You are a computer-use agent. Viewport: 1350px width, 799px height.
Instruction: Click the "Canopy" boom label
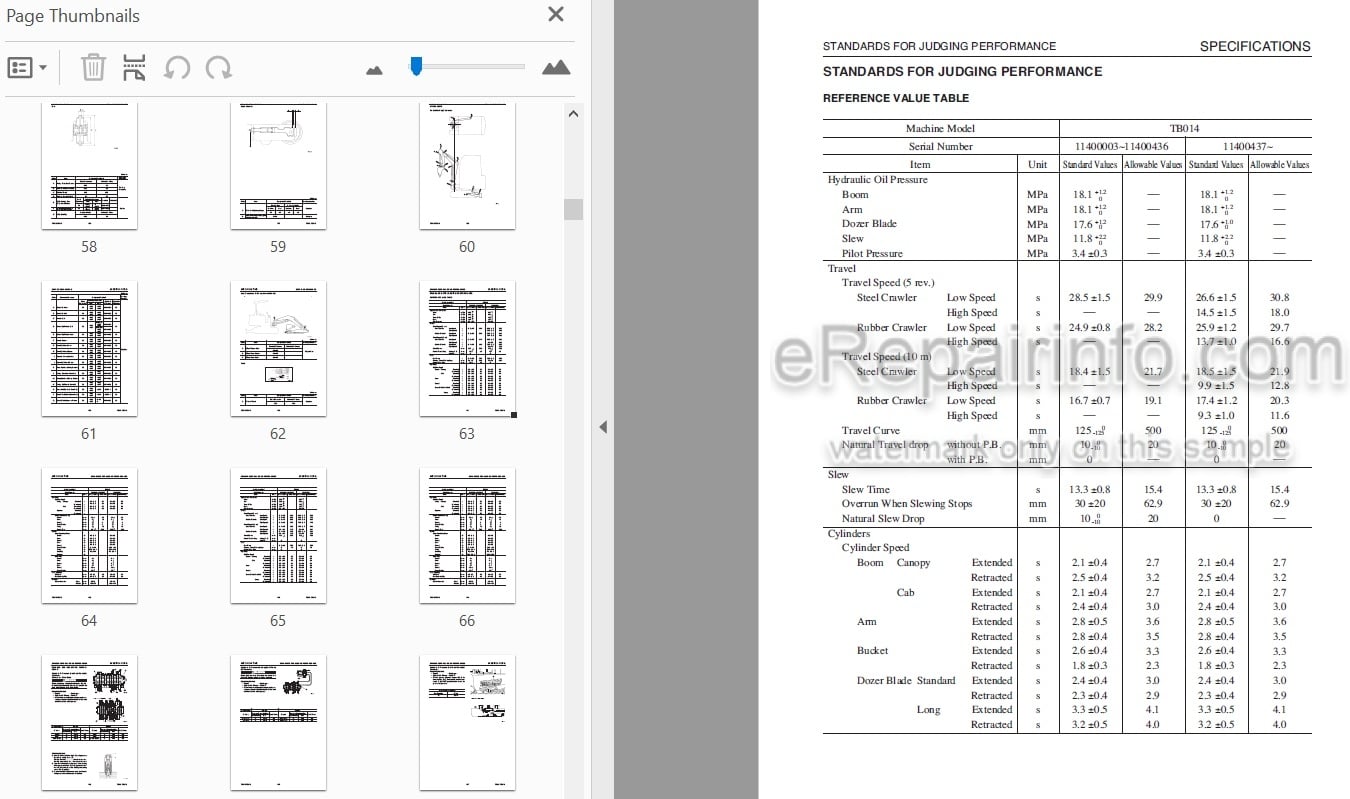[913, 563]
